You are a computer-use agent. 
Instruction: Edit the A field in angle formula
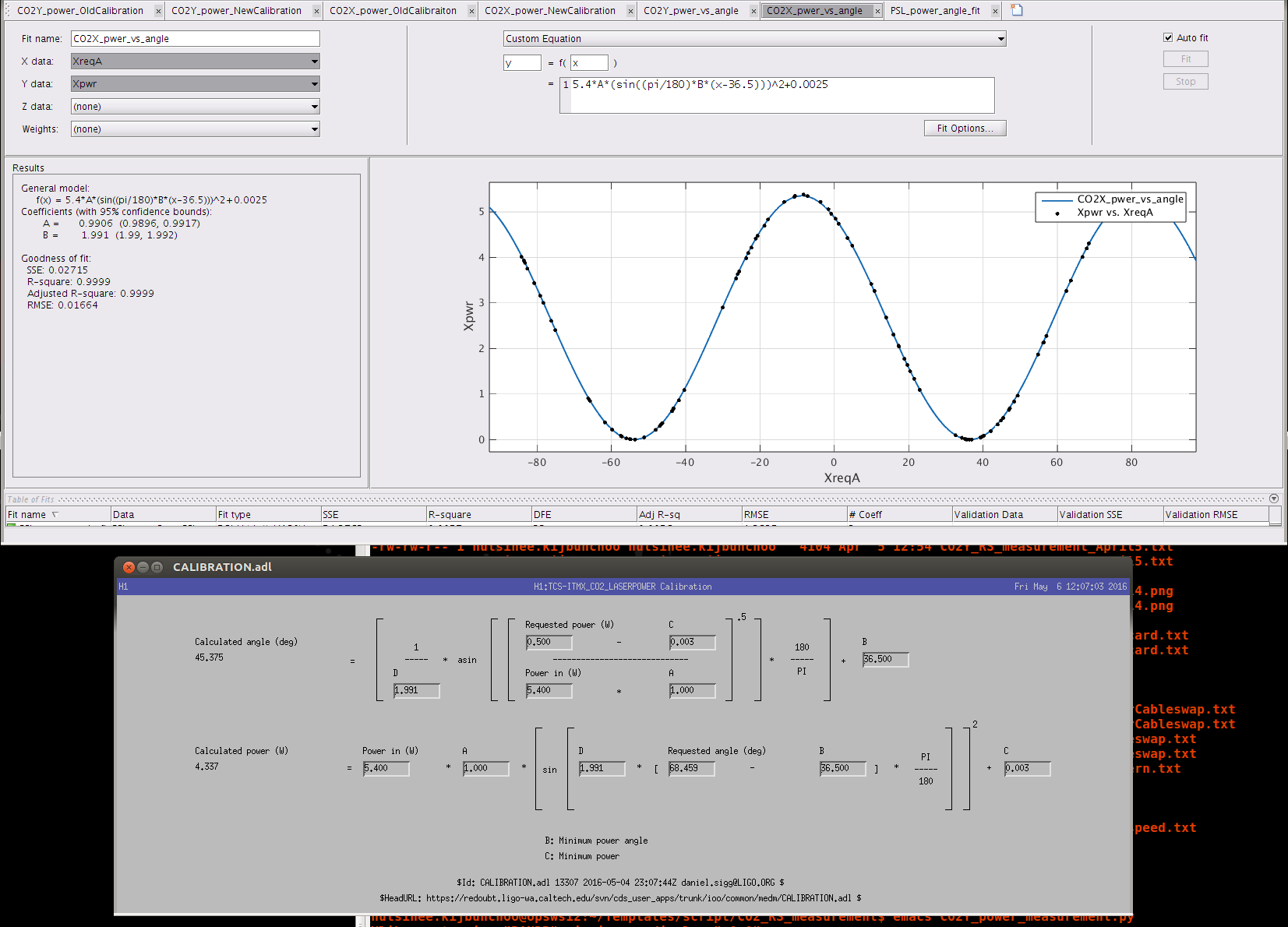click(x=693, y=691)
